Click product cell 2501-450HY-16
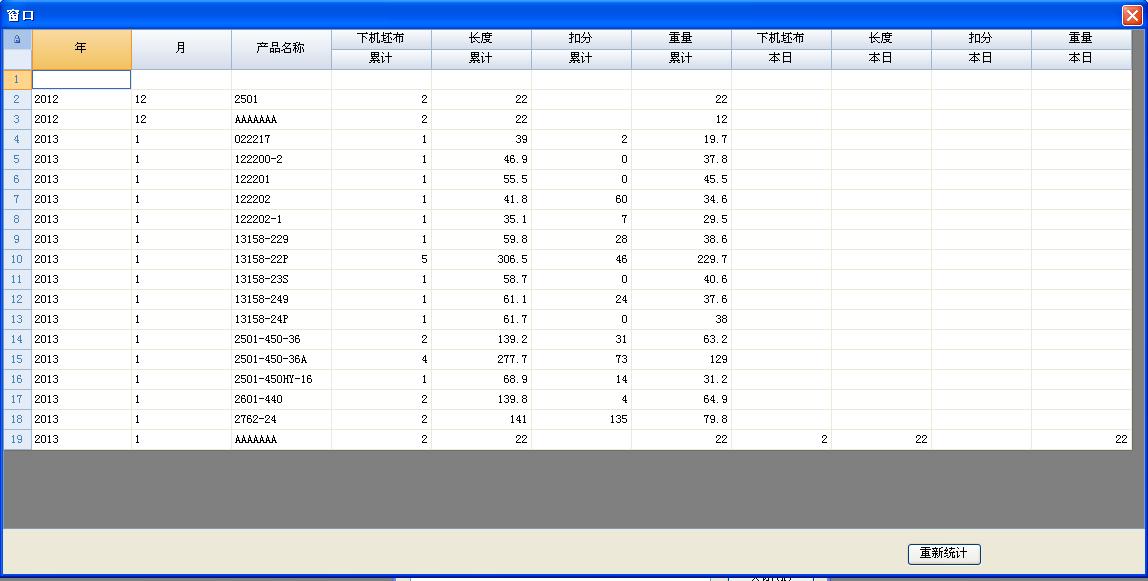Viewport: 1148px width, 581px height. pos(281,379)
